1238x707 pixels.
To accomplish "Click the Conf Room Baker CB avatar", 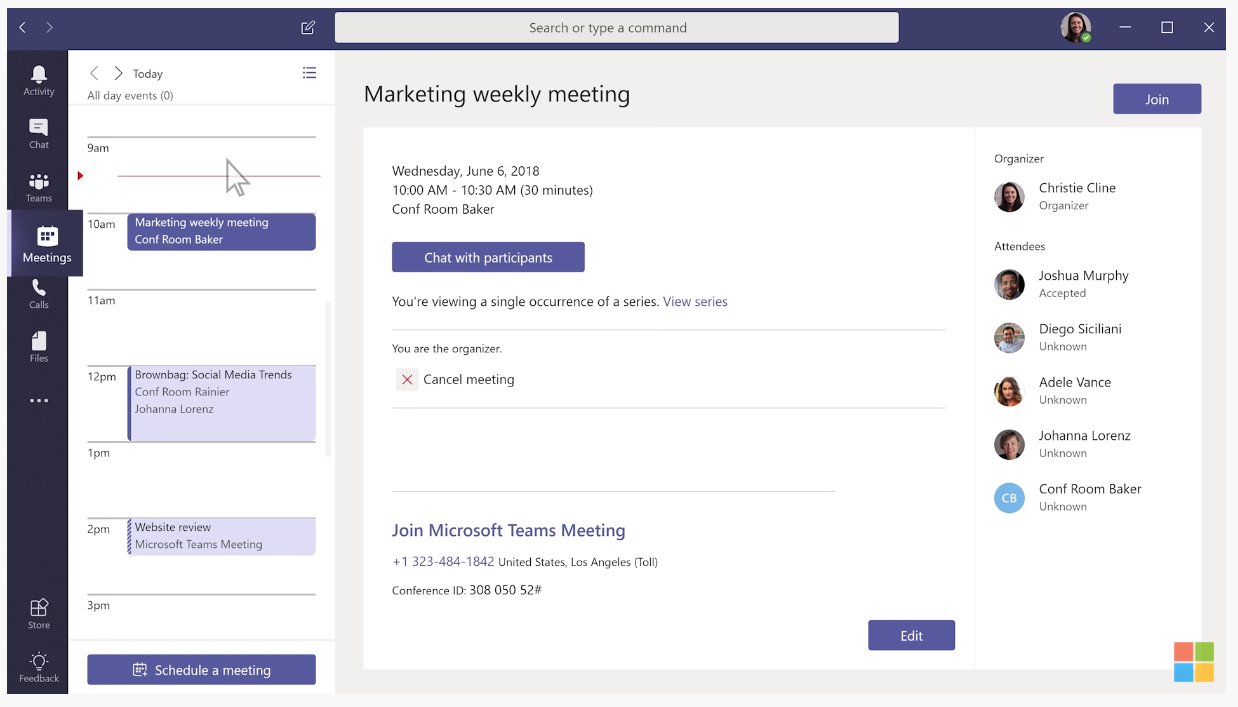I will 1009,498.
